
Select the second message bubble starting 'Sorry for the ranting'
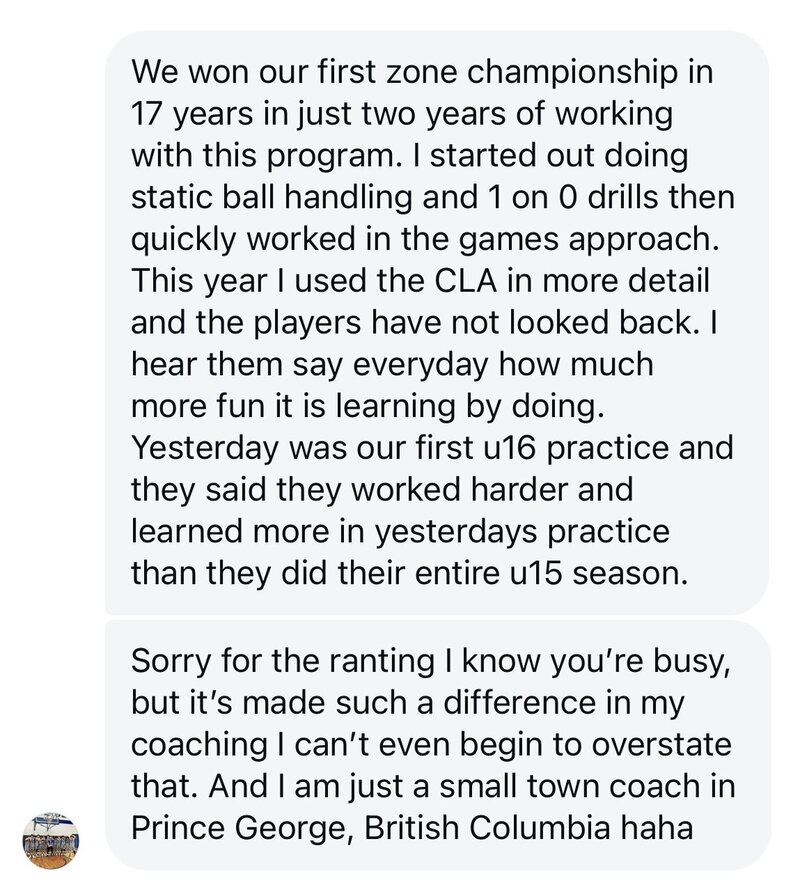pos(437,745)
